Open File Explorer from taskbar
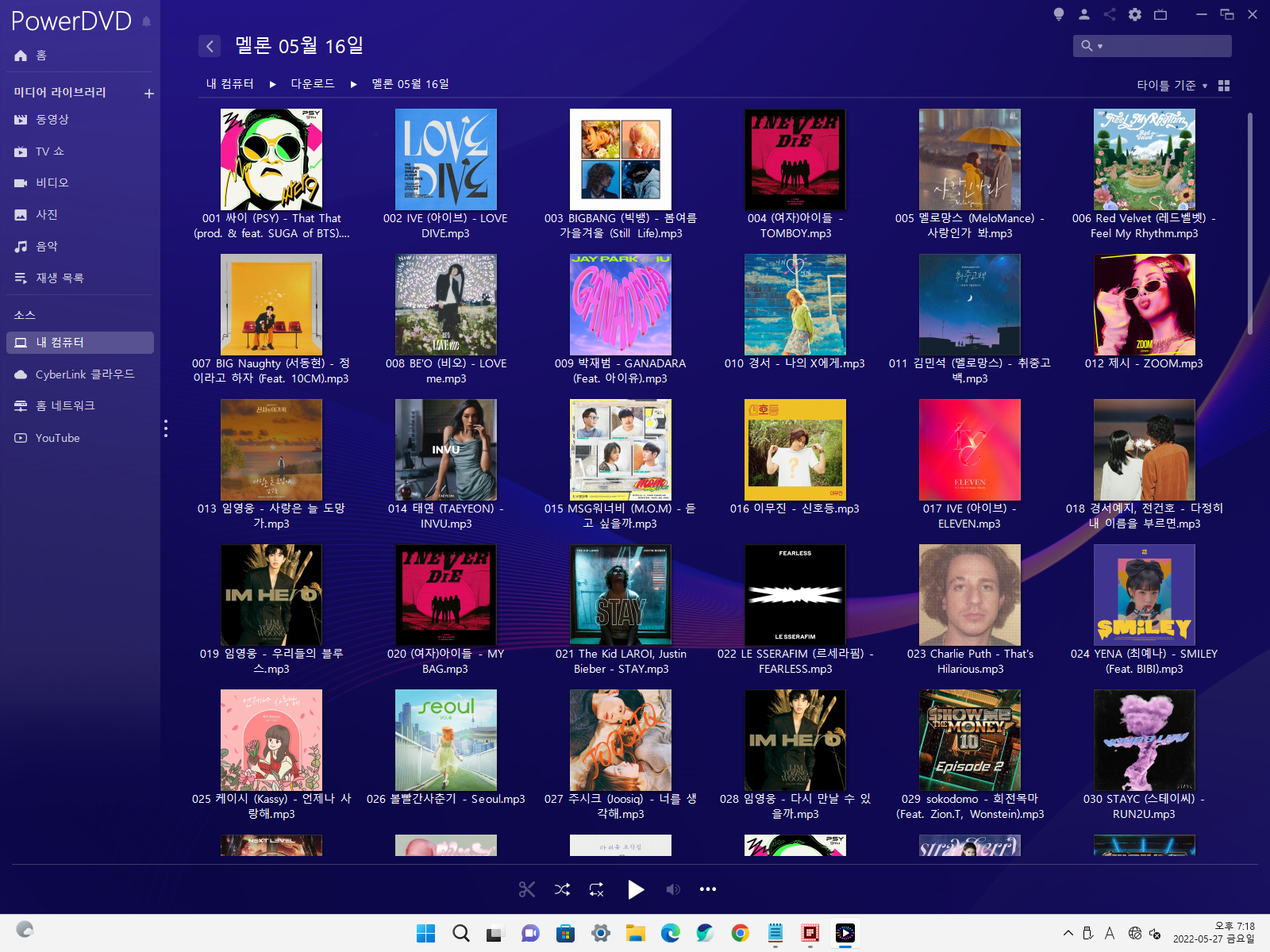1270x952 pixels. pyautogui.click(x=636, y=933)
